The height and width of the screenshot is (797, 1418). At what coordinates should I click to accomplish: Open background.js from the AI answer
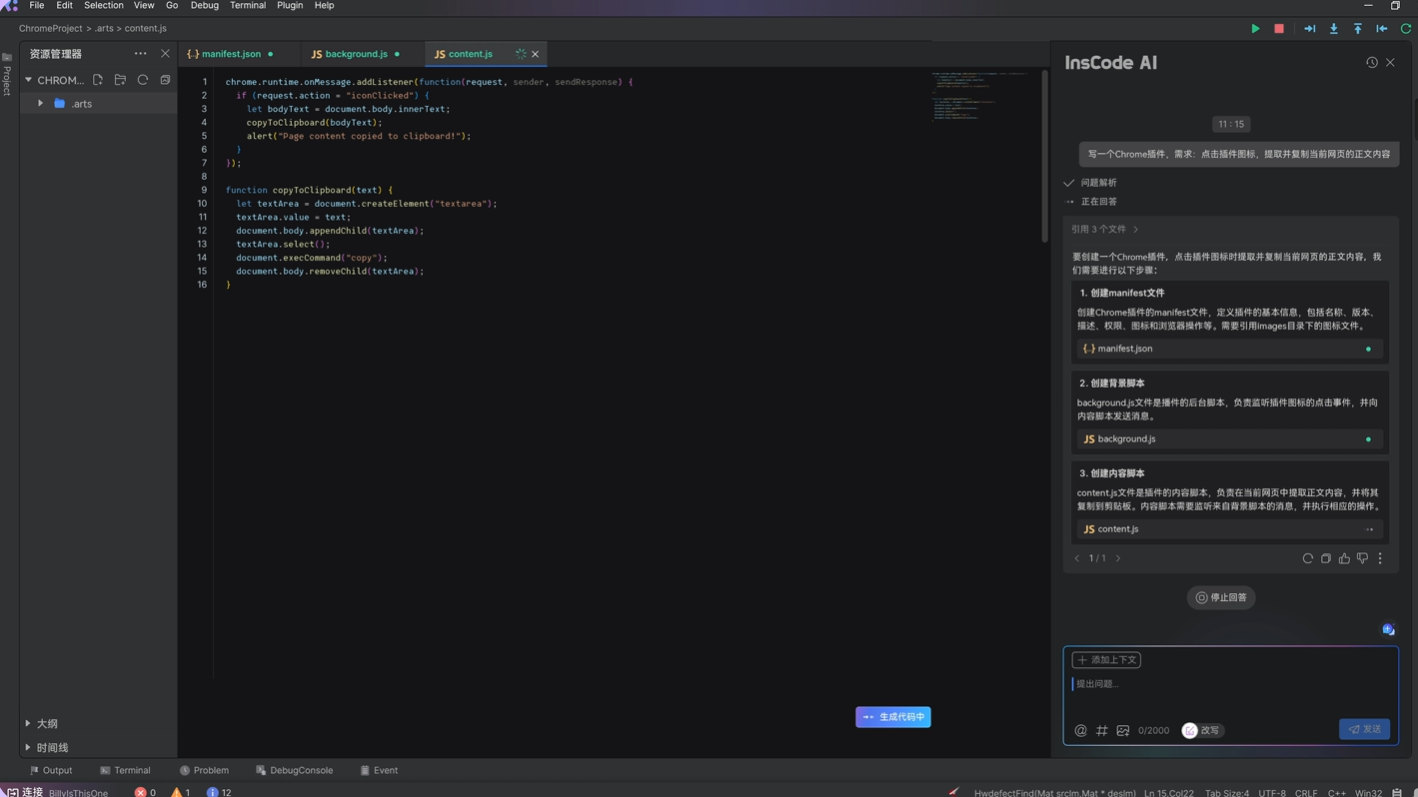1230,439
